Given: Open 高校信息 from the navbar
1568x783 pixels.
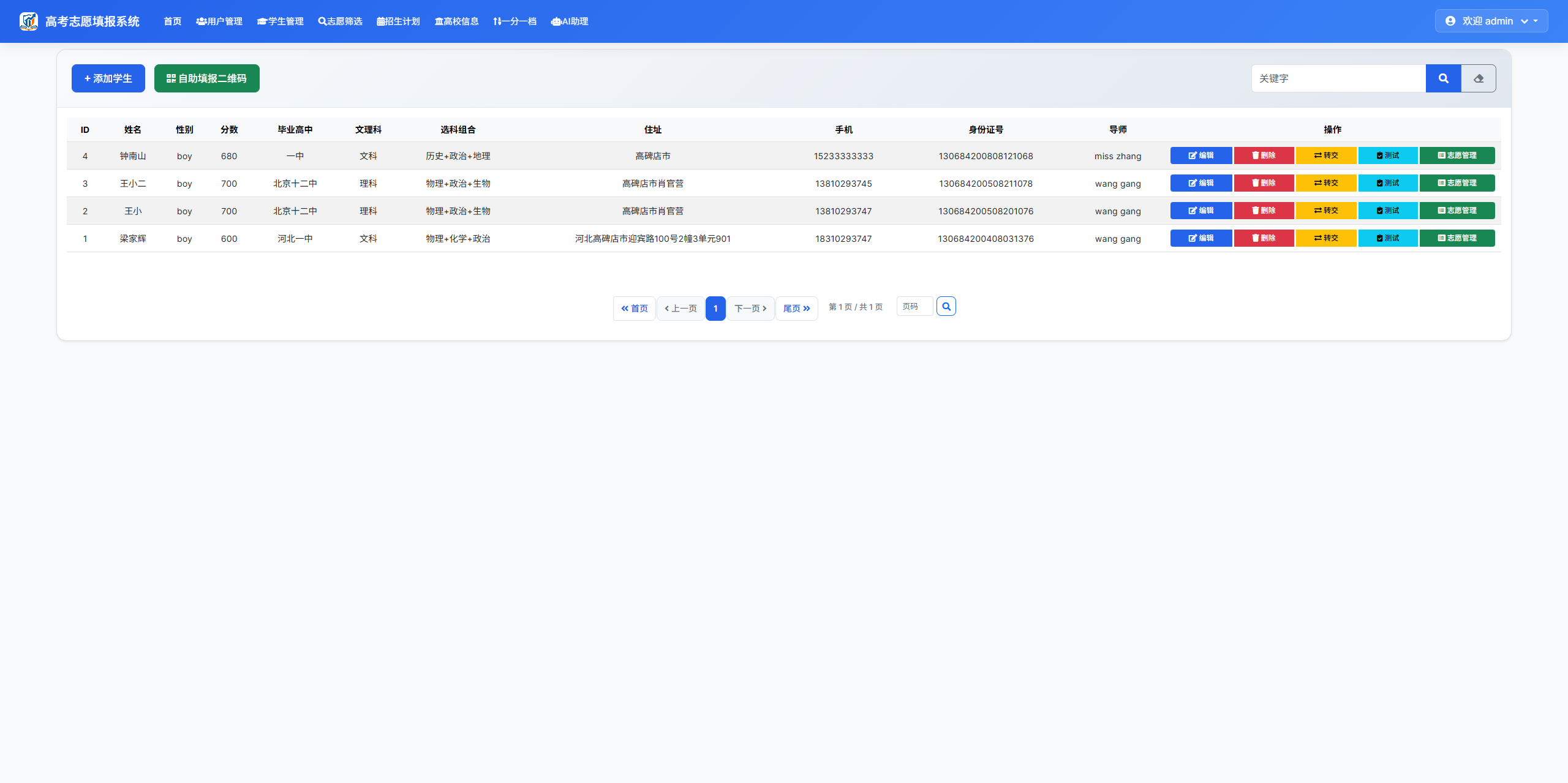Looking at the screenshot, I should click(457, 21).
